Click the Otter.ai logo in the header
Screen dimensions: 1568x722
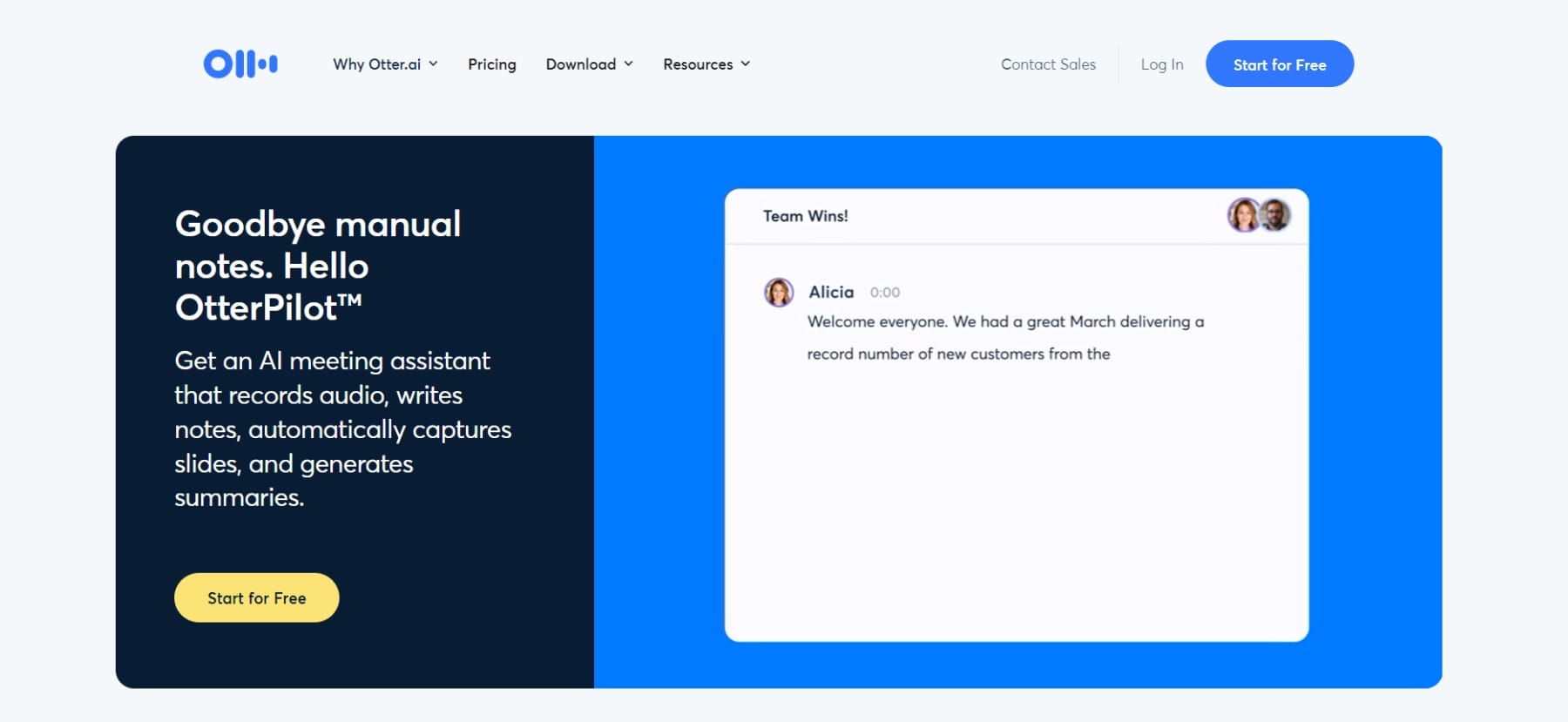click(240, 64)
